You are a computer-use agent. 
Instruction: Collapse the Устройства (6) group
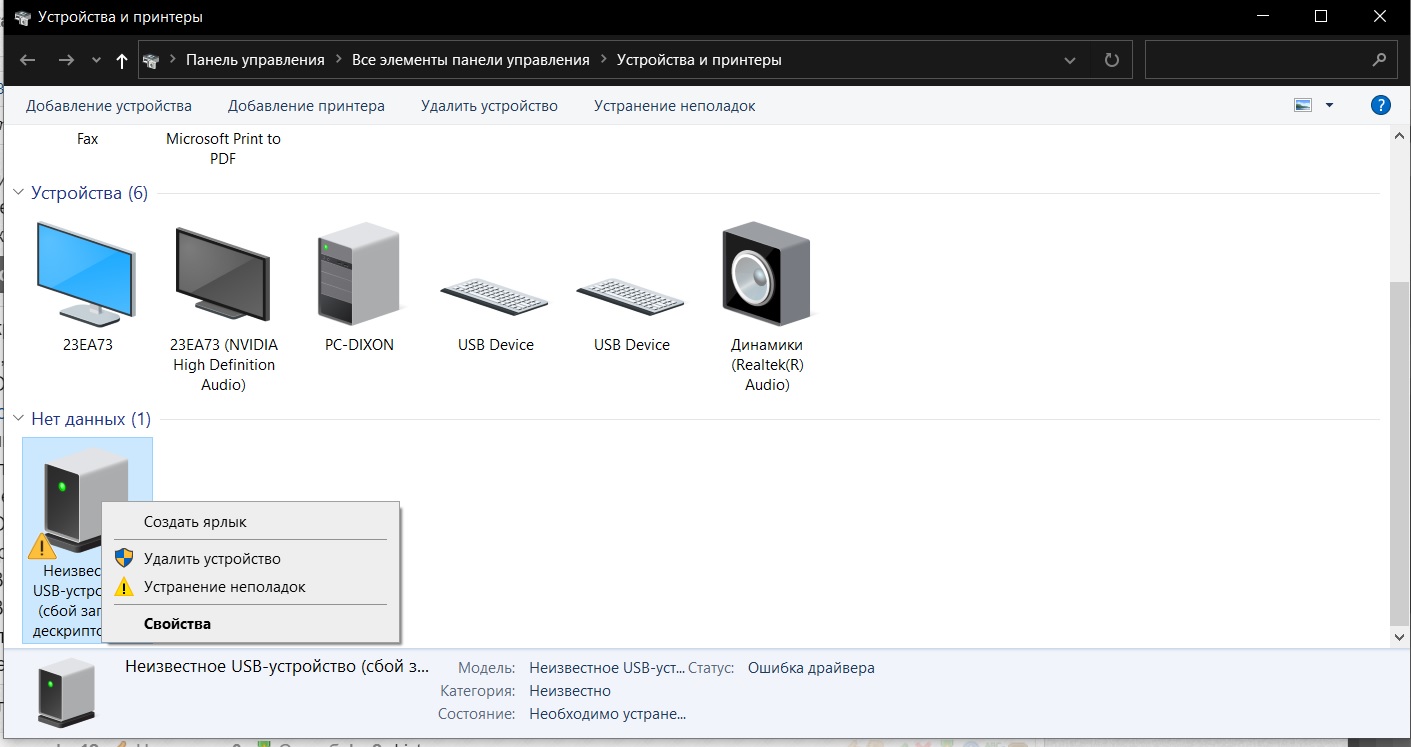pos(18,193)
